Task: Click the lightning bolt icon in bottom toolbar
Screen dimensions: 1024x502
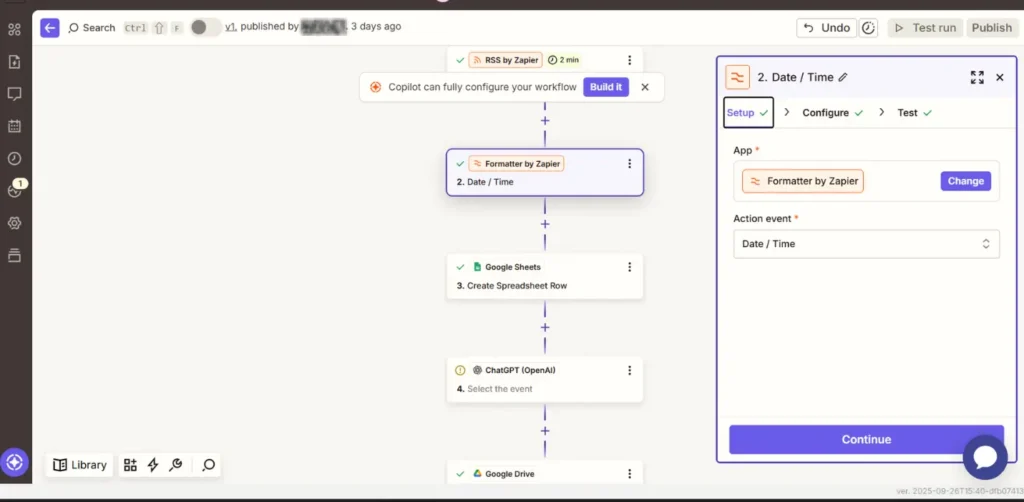Action: pyautogui.click(x=153, y=465)
